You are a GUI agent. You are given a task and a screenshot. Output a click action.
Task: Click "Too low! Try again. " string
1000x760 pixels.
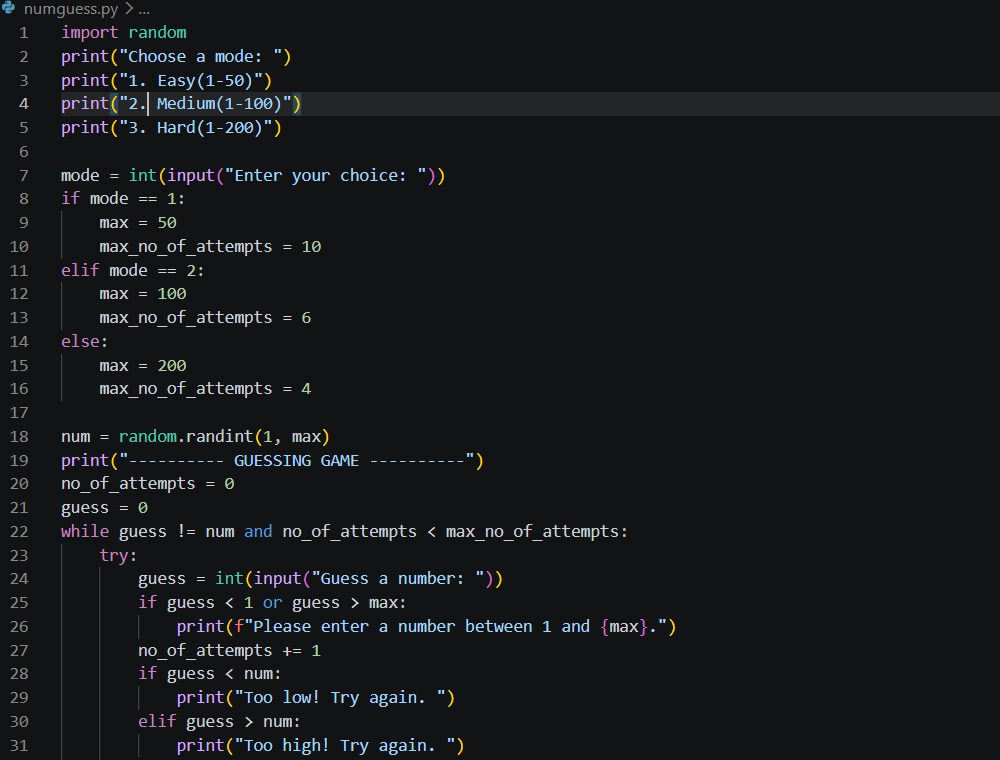pos(340,698)
